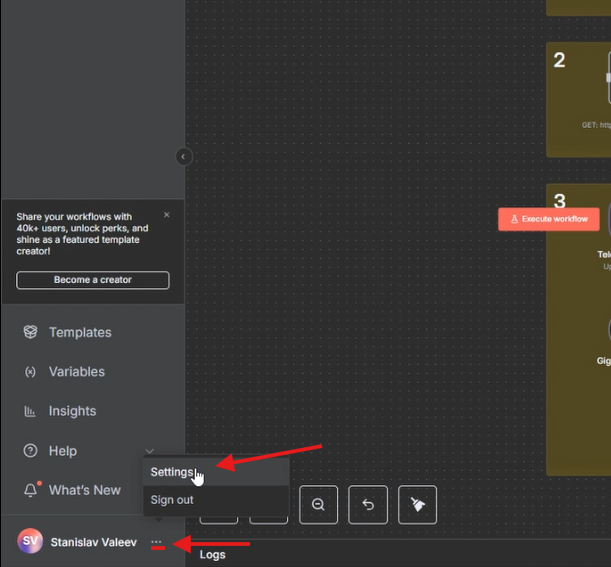
Task: Open the Help menu item
Action: pyautogui.click(x=63, y=451)
